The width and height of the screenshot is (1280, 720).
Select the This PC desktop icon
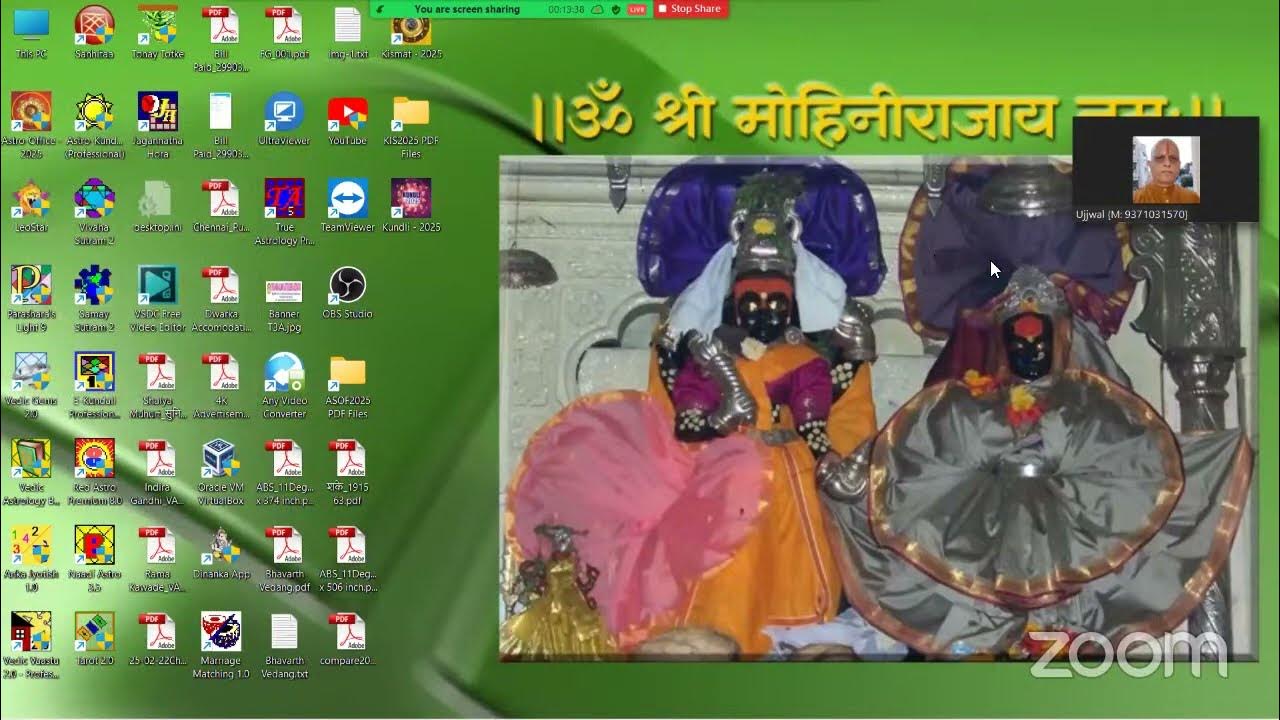[31, 33]
